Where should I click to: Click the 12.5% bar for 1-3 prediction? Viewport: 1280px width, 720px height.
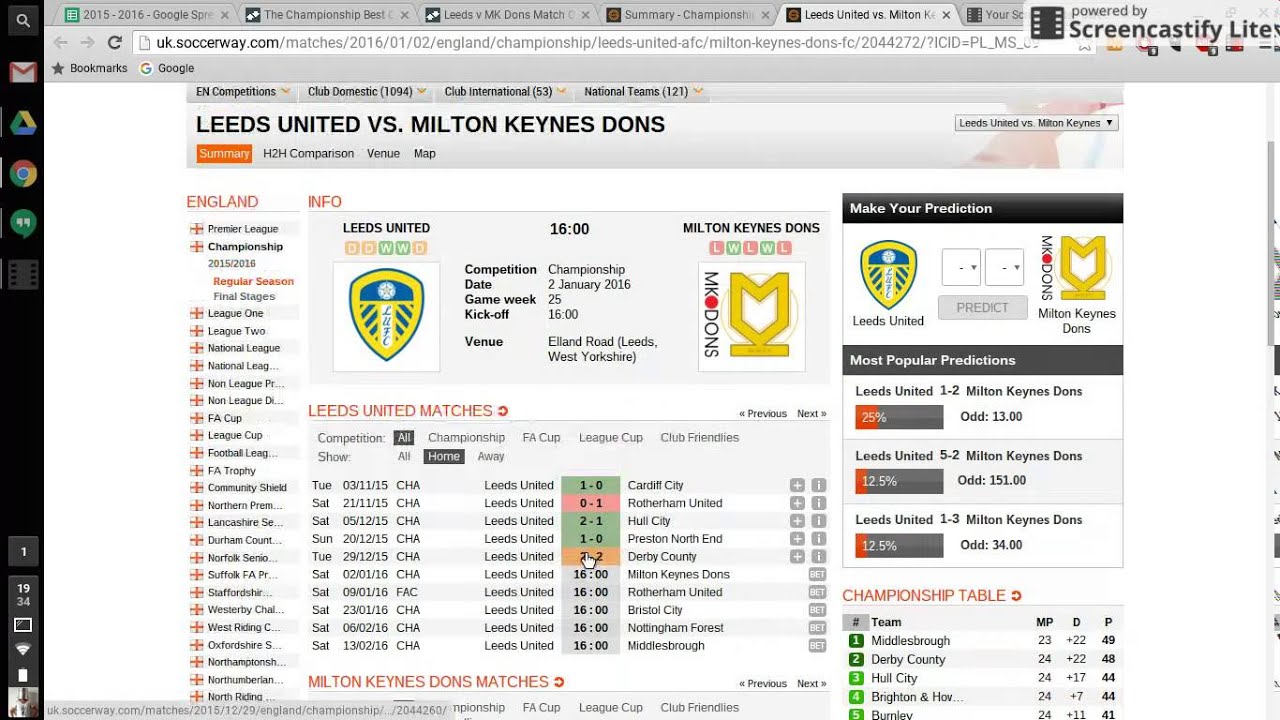(x=899, y=545)
